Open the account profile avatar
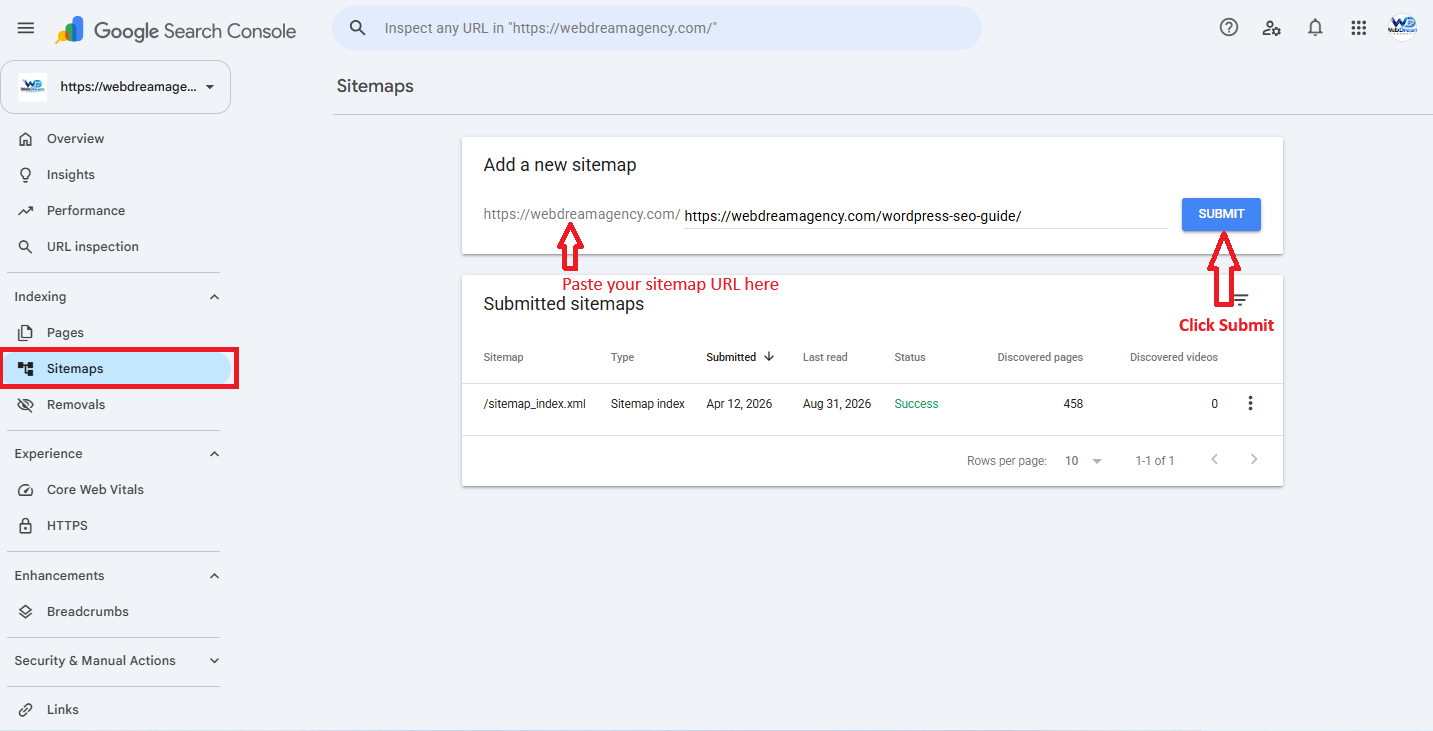 [1402, 28]
